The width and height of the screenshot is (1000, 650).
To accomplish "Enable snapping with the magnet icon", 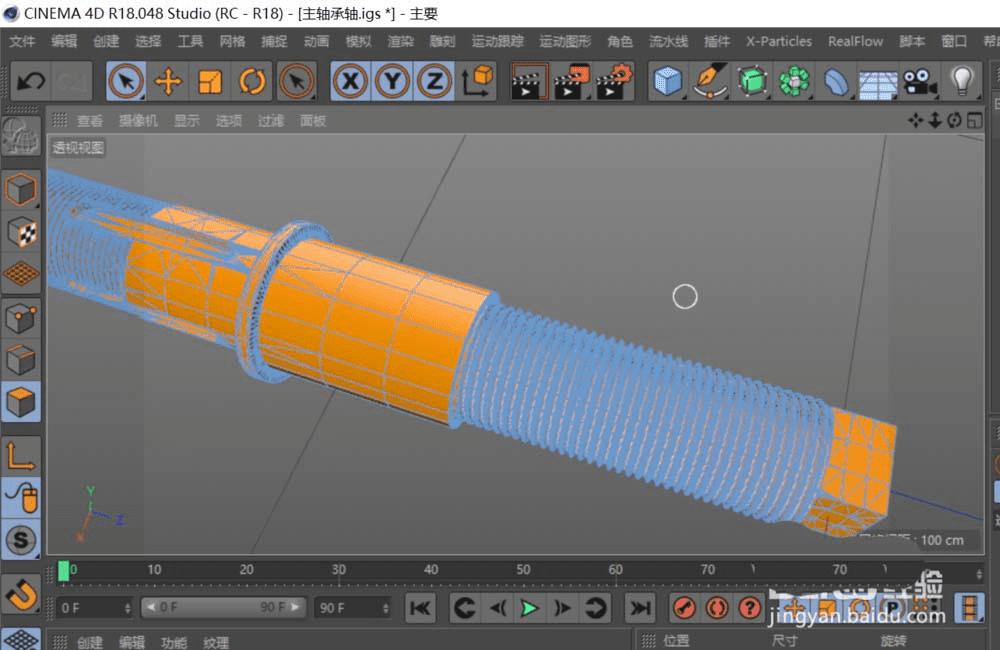I will point(21,594).
